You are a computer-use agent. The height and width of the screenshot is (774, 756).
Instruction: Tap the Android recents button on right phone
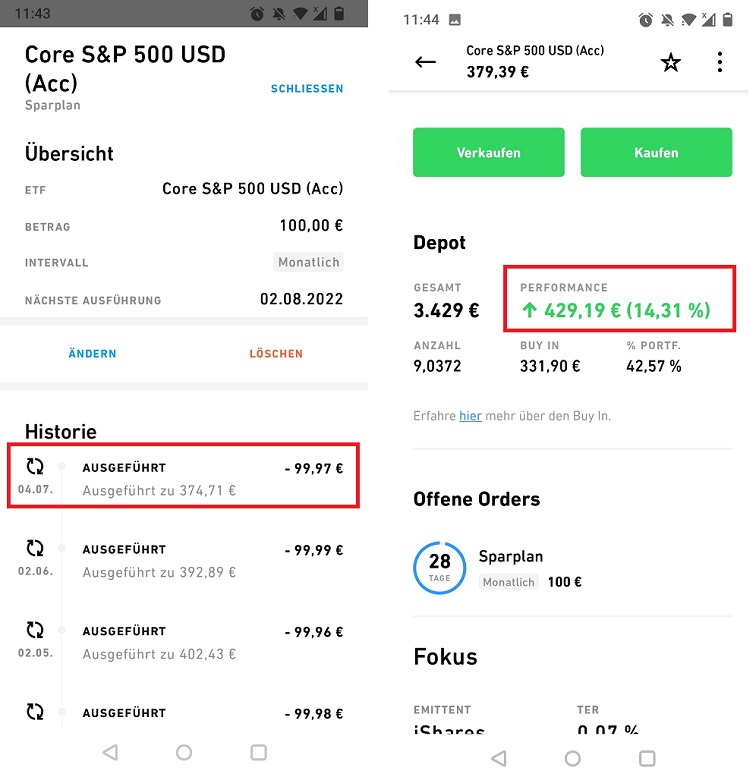(x=647, y=758)
